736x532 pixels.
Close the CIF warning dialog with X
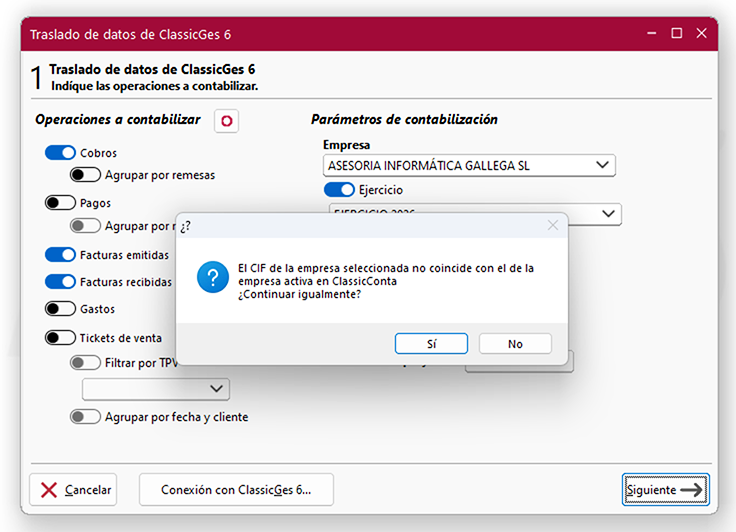(553, 225)
